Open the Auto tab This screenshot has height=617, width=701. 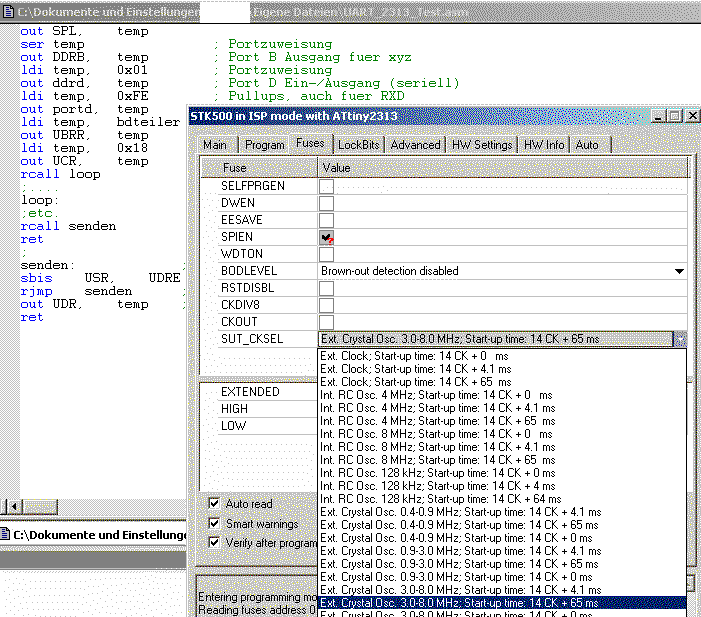(x=587, y=145)
